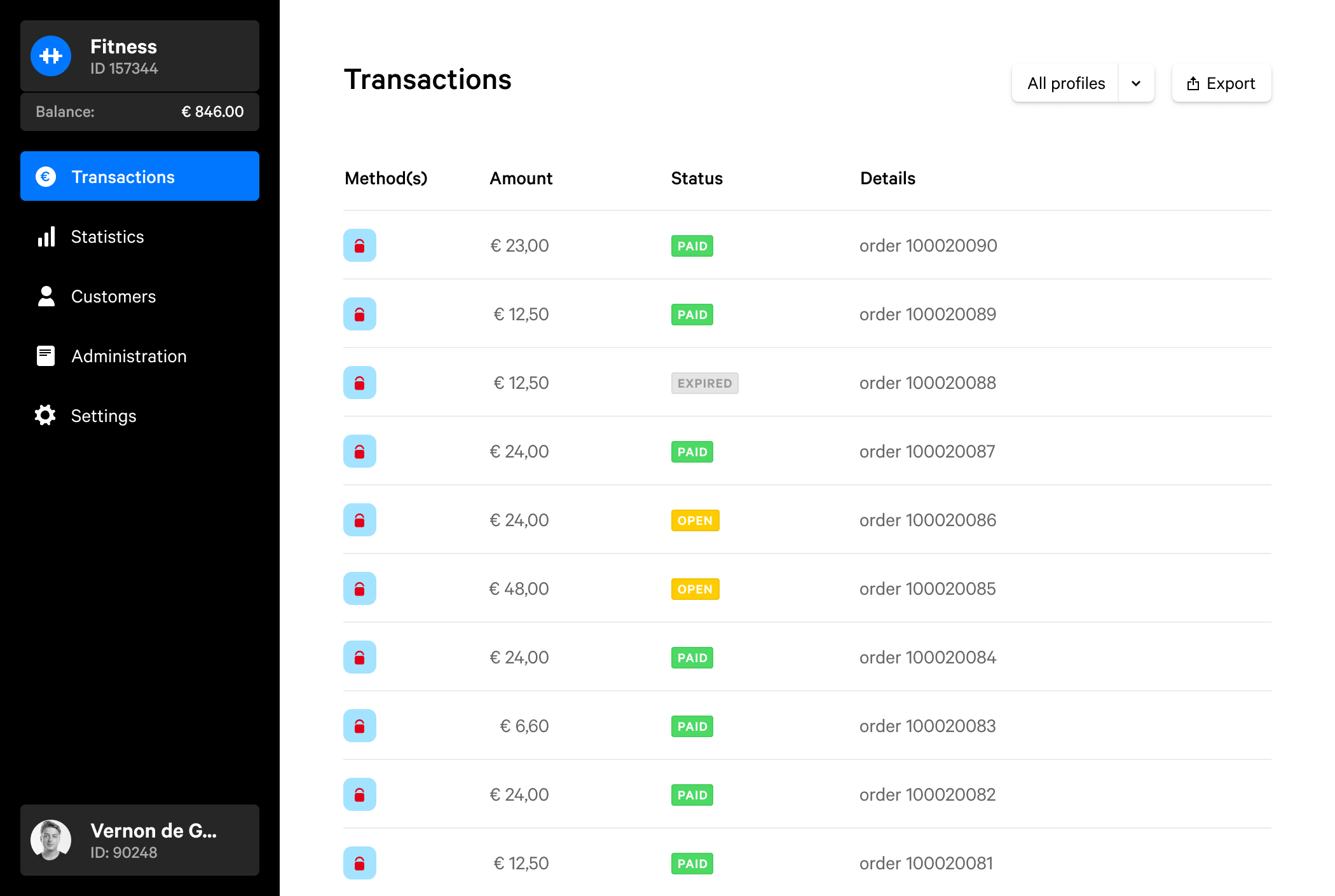Click the payment method icon for order 100020085
1335x896 pixels.
coord(360,588)
